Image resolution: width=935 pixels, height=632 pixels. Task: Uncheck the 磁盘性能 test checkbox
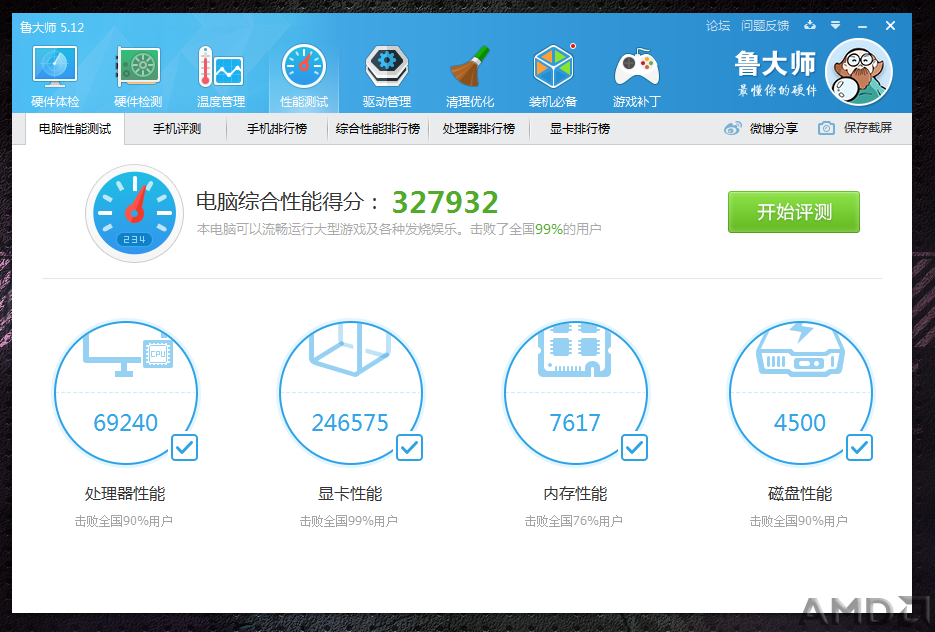859,447
